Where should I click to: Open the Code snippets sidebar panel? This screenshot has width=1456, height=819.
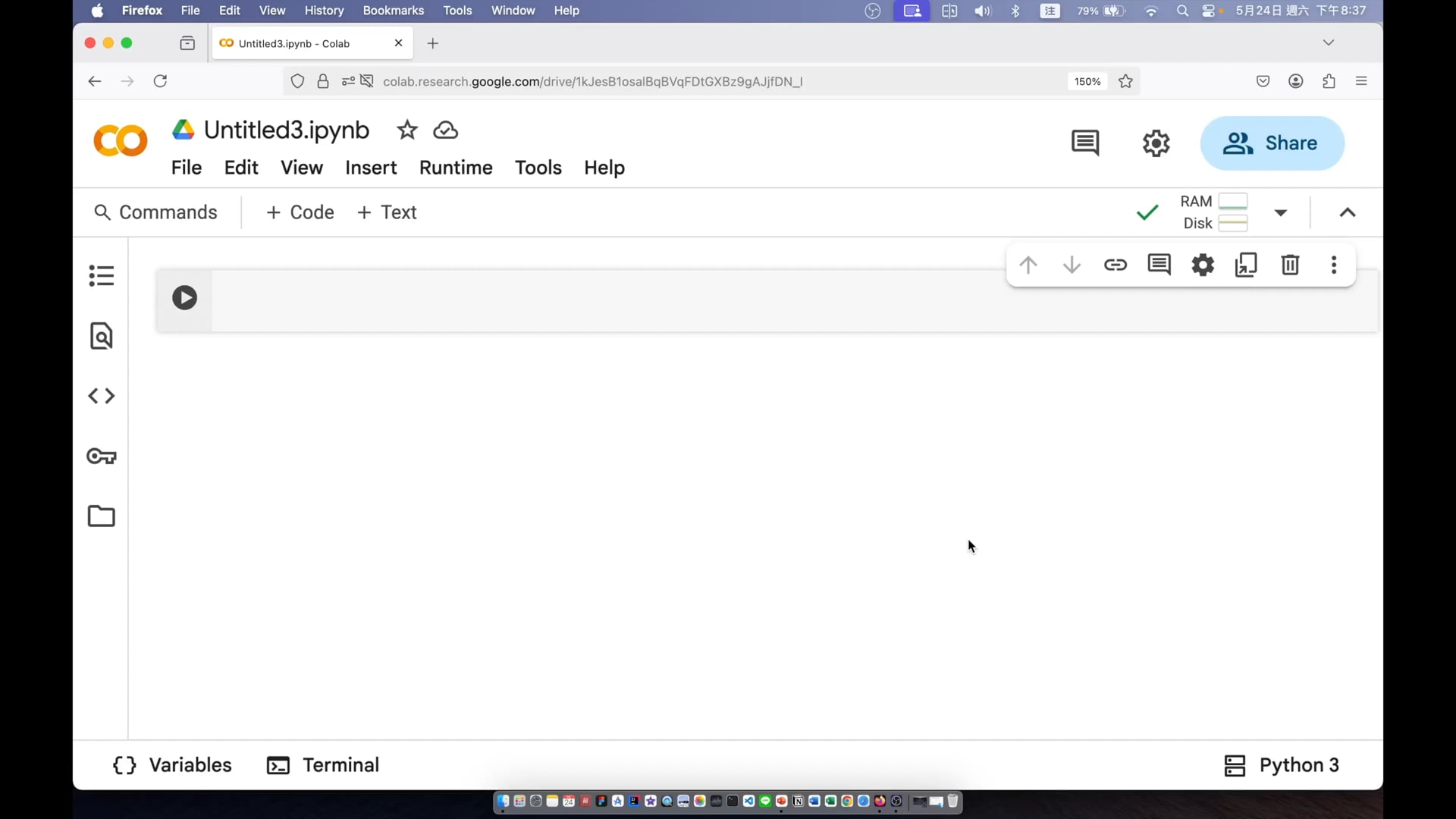pyautogui.click(x=102, y=396)
